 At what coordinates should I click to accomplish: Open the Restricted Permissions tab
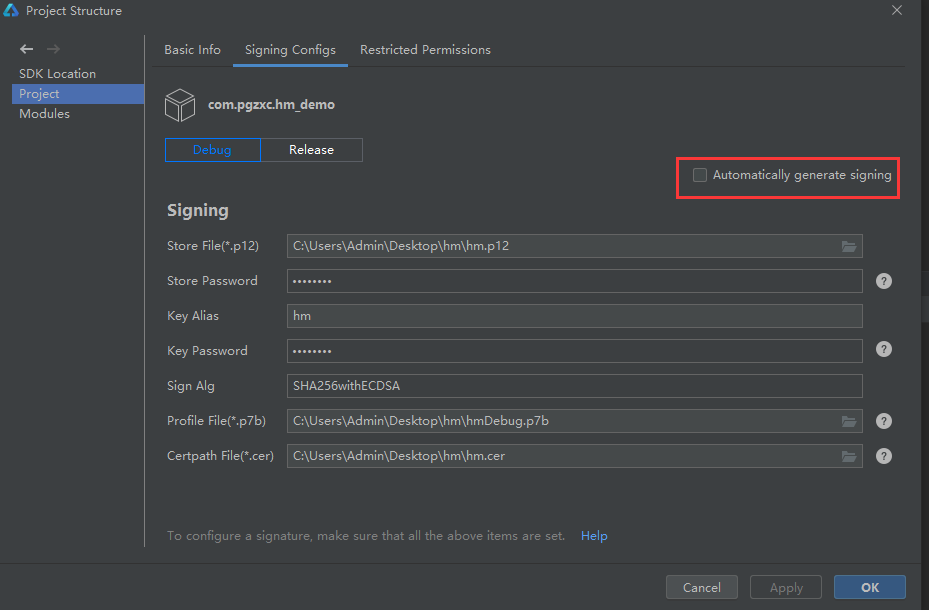(x=425, y=50)
